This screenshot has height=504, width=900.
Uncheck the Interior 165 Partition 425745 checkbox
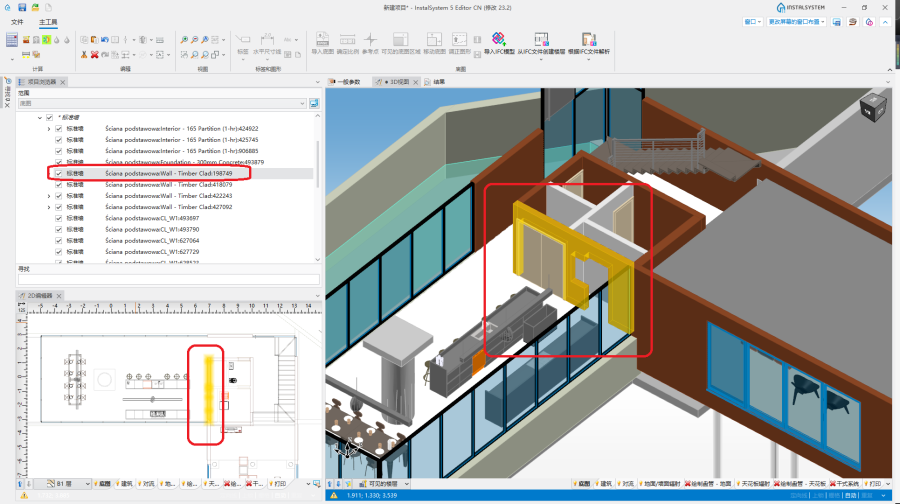click(59, 139)
